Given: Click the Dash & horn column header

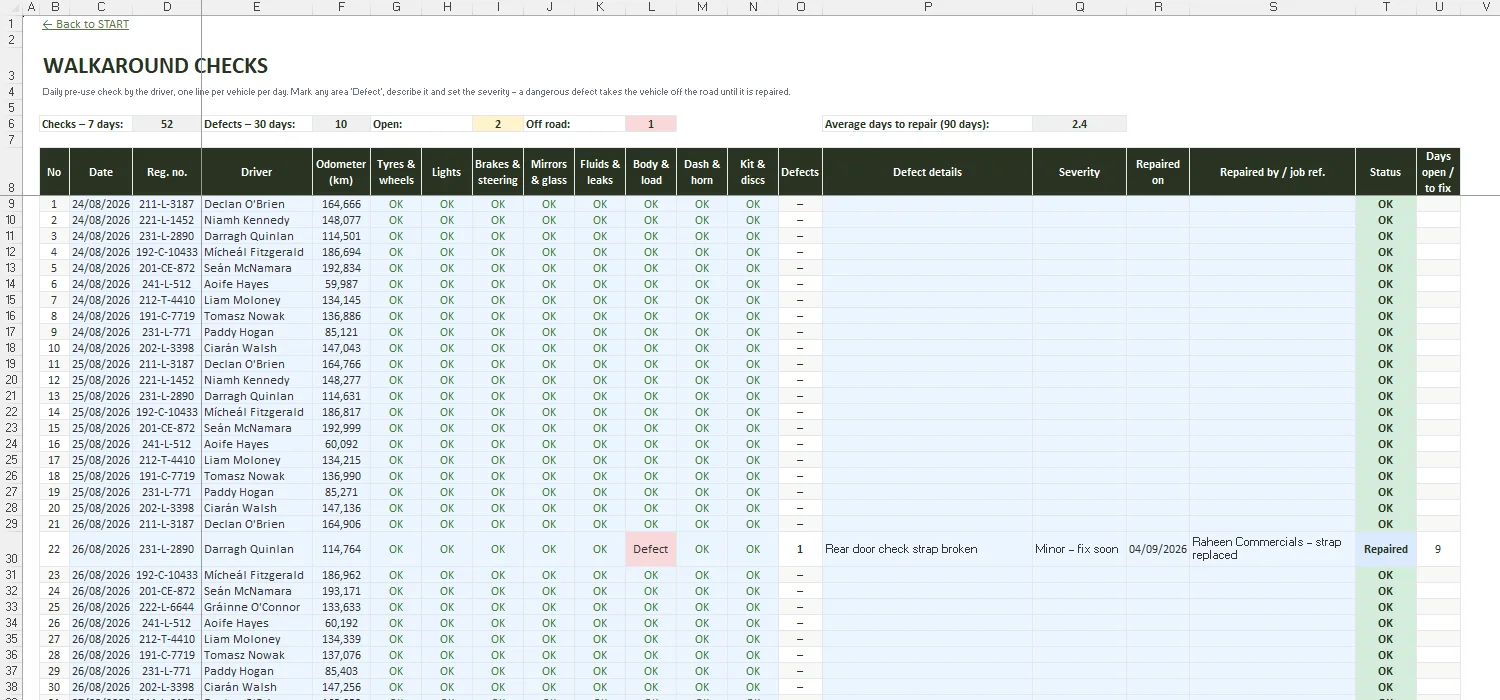Looking at the screenshot, I should click(x=702, y=172).
